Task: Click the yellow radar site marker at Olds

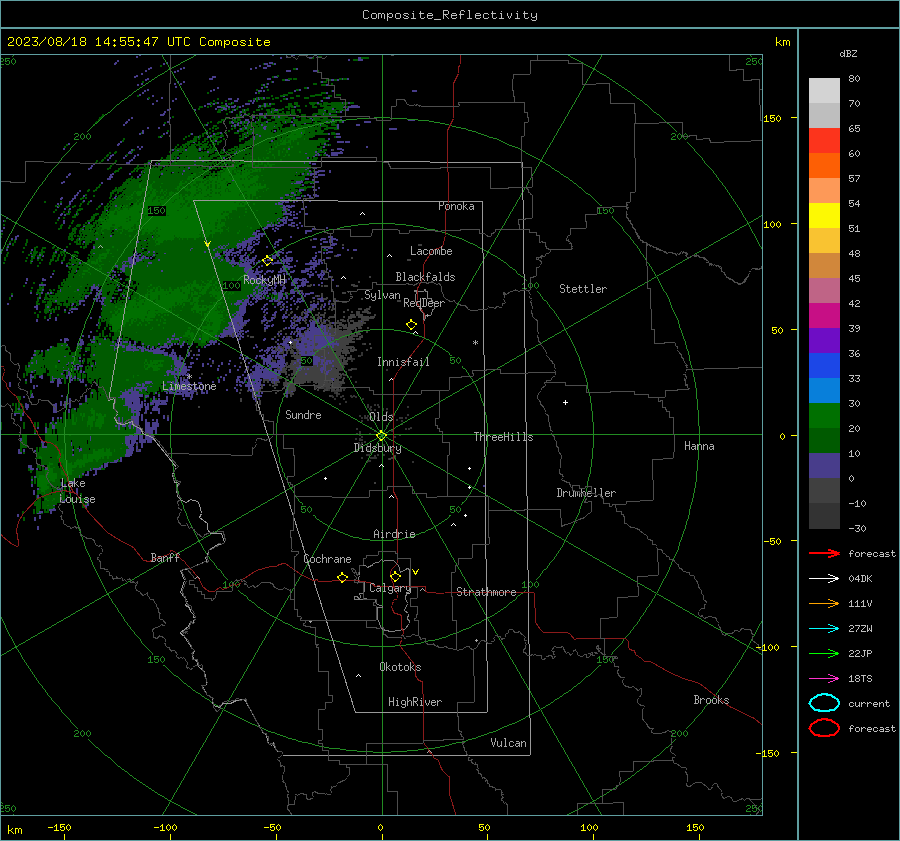Action: [382, 436]
